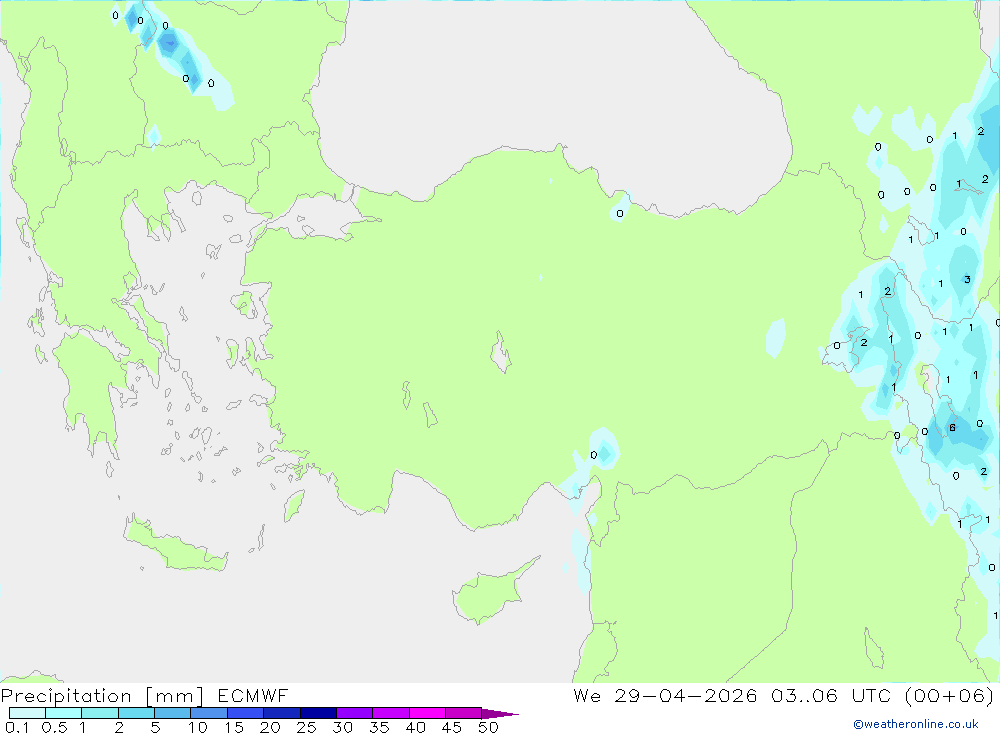Click the '03..06' hour range text

point(804,695)
